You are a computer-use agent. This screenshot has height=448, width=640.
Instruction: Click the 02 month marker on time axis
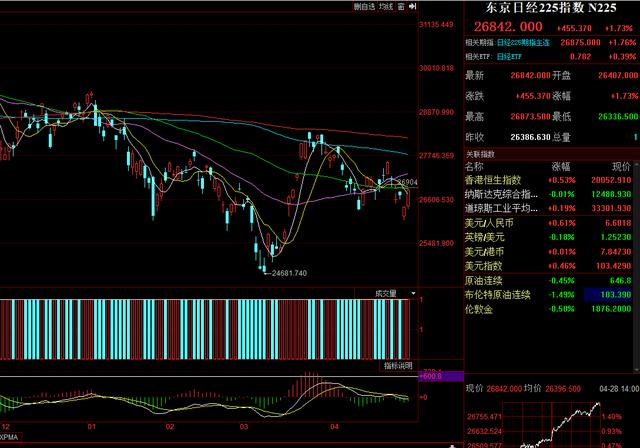point(170,427)
